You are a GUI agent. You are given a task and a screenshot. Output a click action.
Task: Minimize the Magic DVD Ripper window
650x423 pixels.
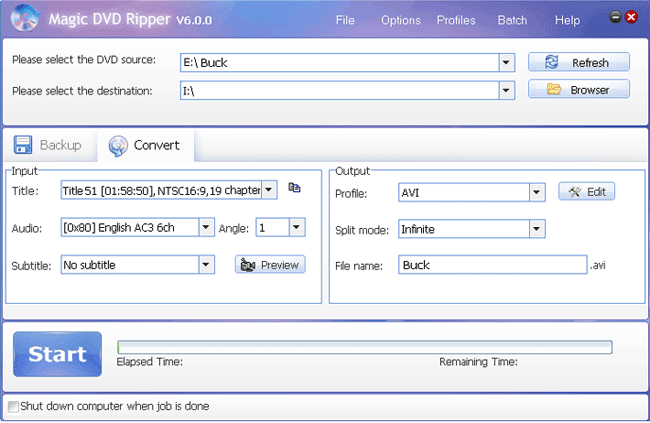point(616,17)
